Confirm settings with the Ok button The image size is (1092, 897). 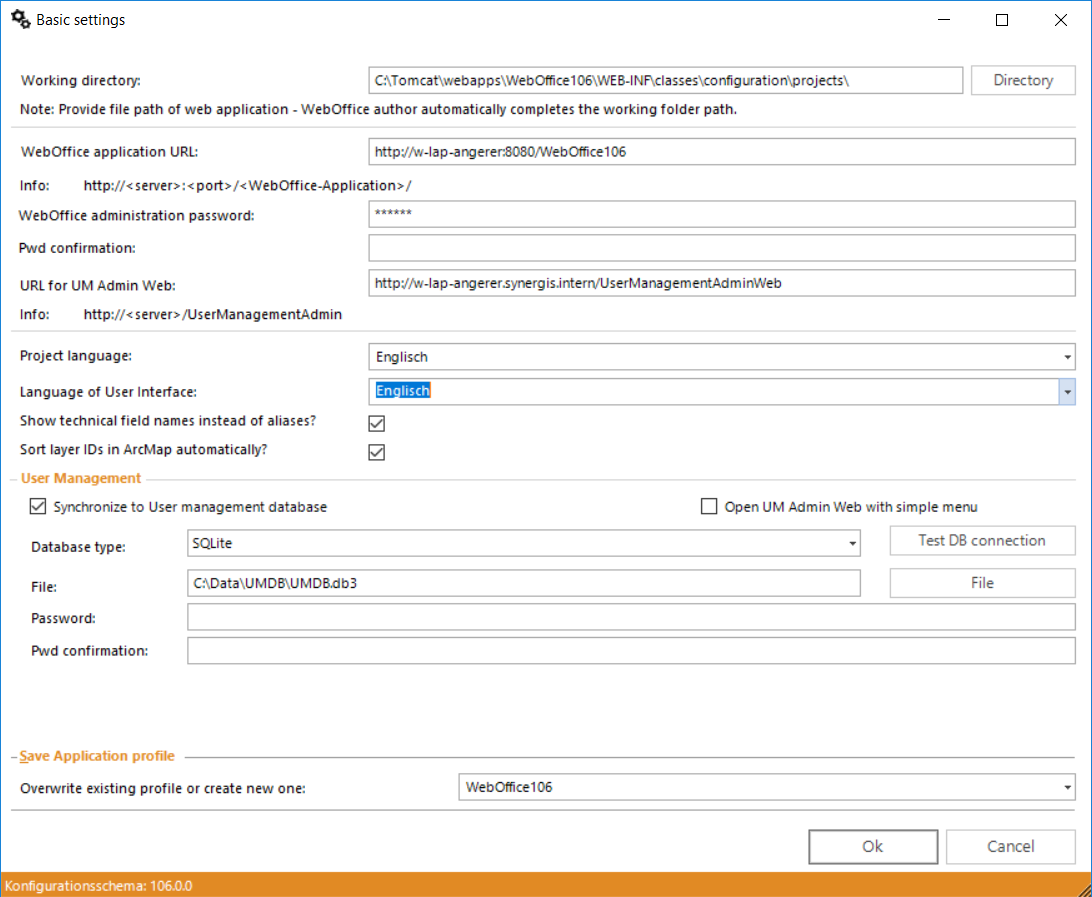click(873, 846)
